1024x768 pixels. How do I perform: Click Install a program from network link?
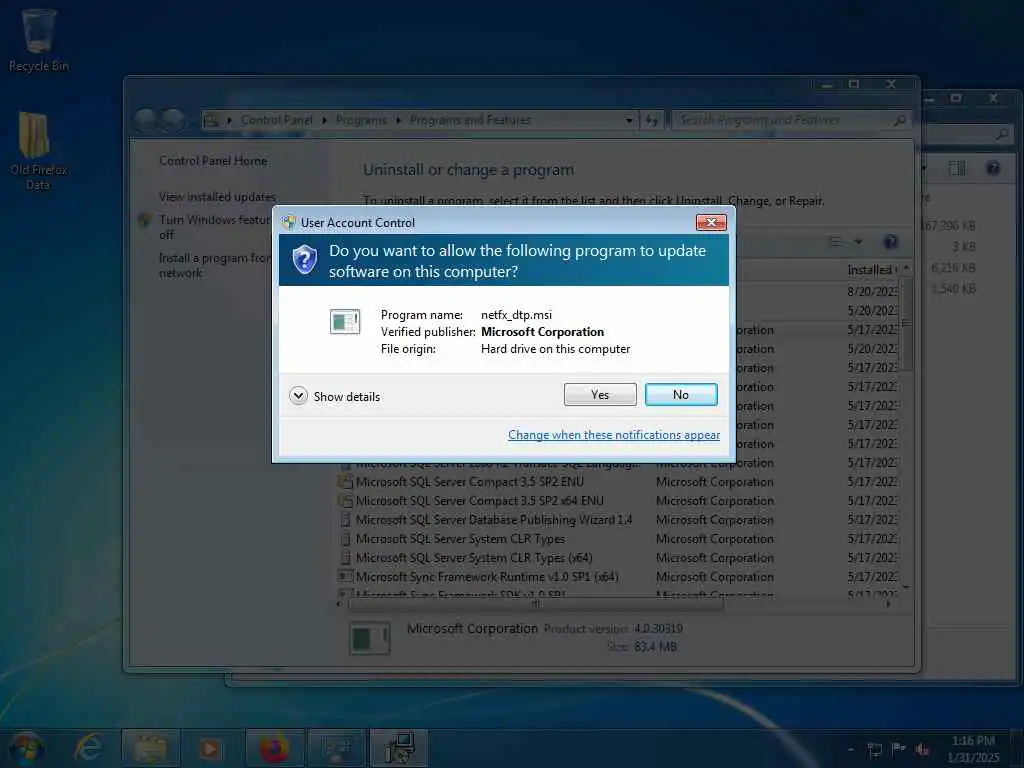pyautogui.click(x=214, y=265)
